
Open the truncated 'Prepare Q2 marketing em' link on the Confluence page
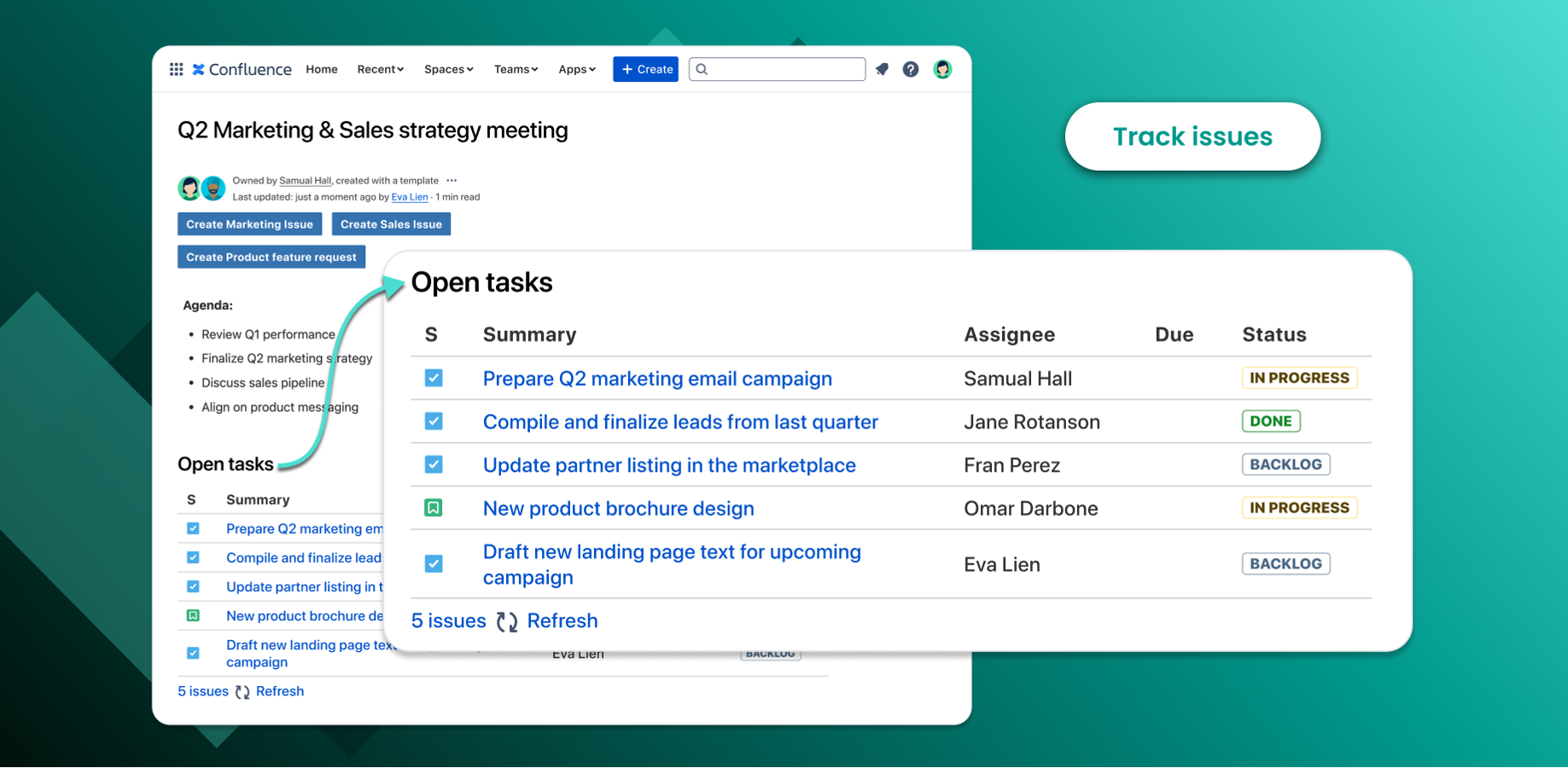305,529
